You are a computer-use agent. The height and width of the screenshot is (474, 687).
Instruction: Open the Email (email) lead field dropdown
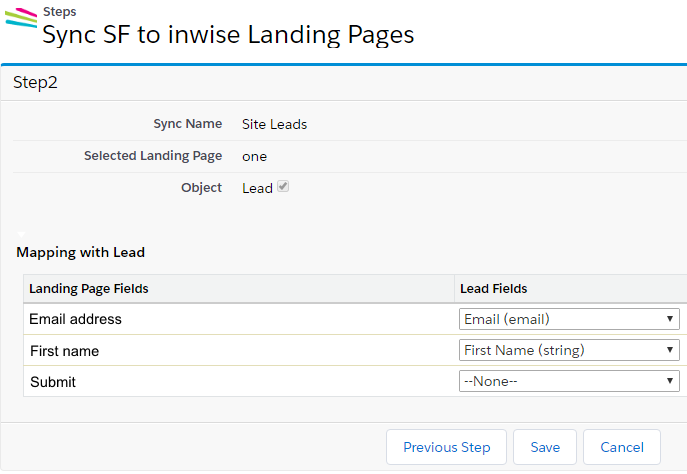[569, 319]
